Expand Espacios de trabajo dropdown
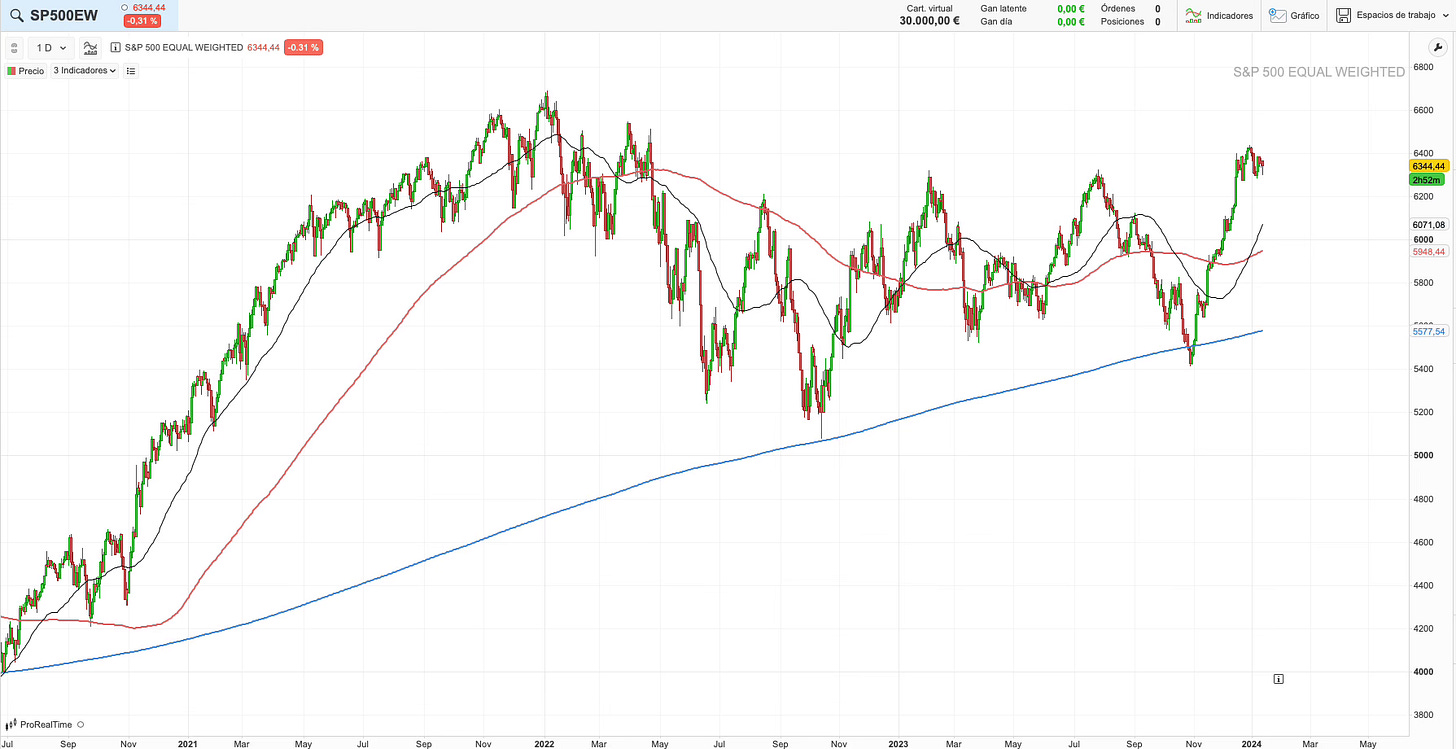1456x749 pixels. [1394, 15]
